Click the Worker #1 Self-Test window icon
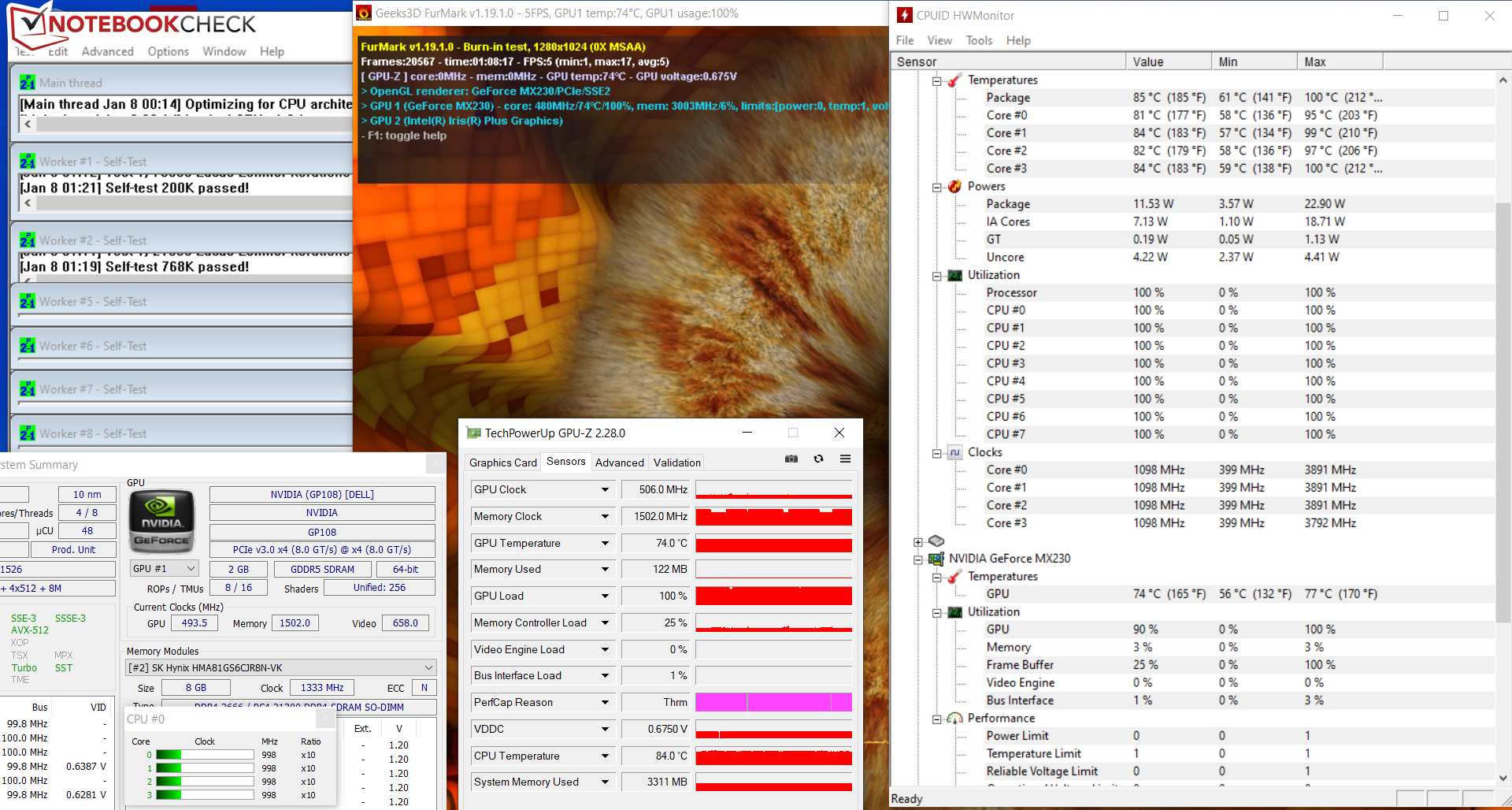Viewport: 1512px width, 810px height. pos(28,162)
